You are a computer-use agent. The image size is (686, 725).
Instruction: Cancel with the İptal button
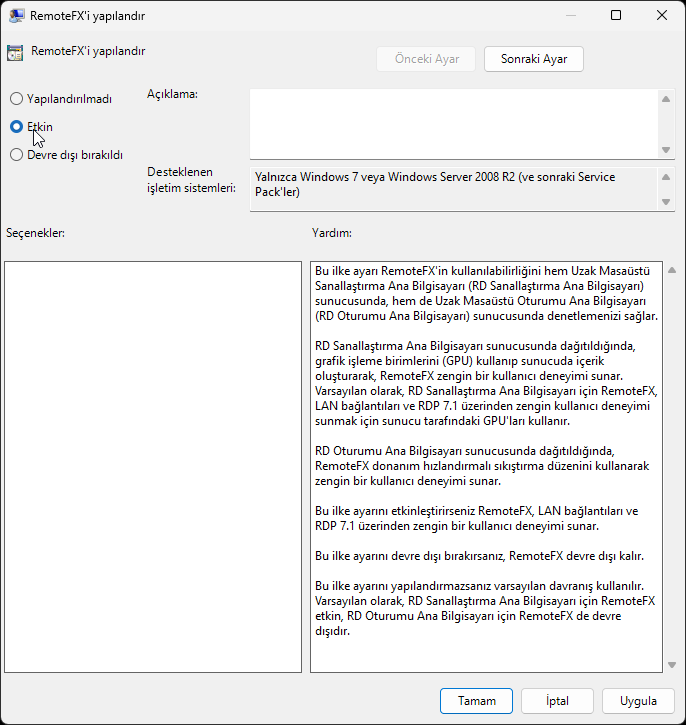tap(557, 701)
